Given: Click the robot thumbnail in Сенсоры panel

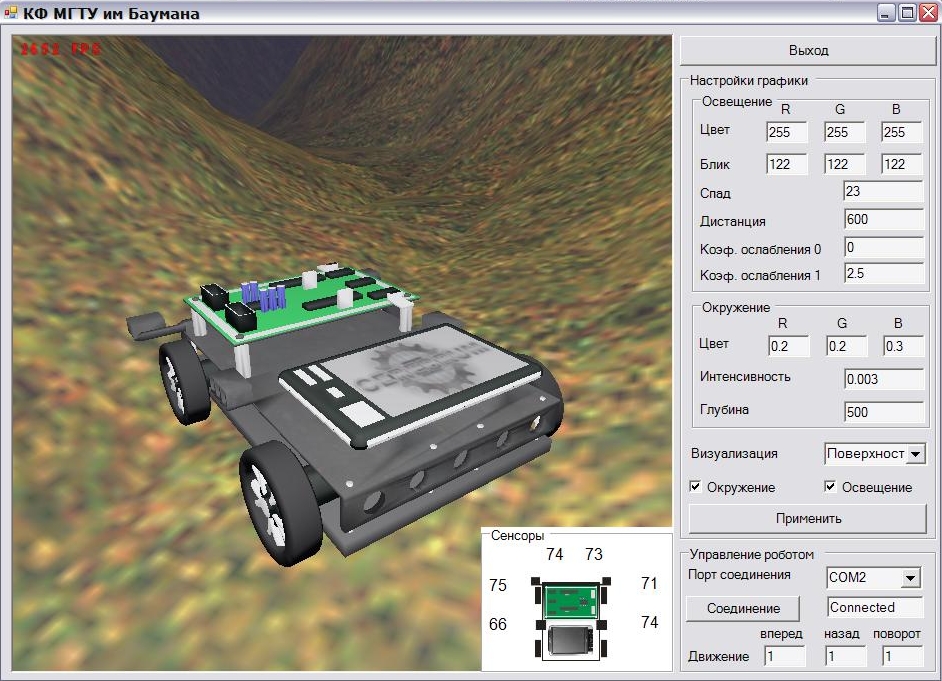Looking at the screenshot, I should pos(569,618).
